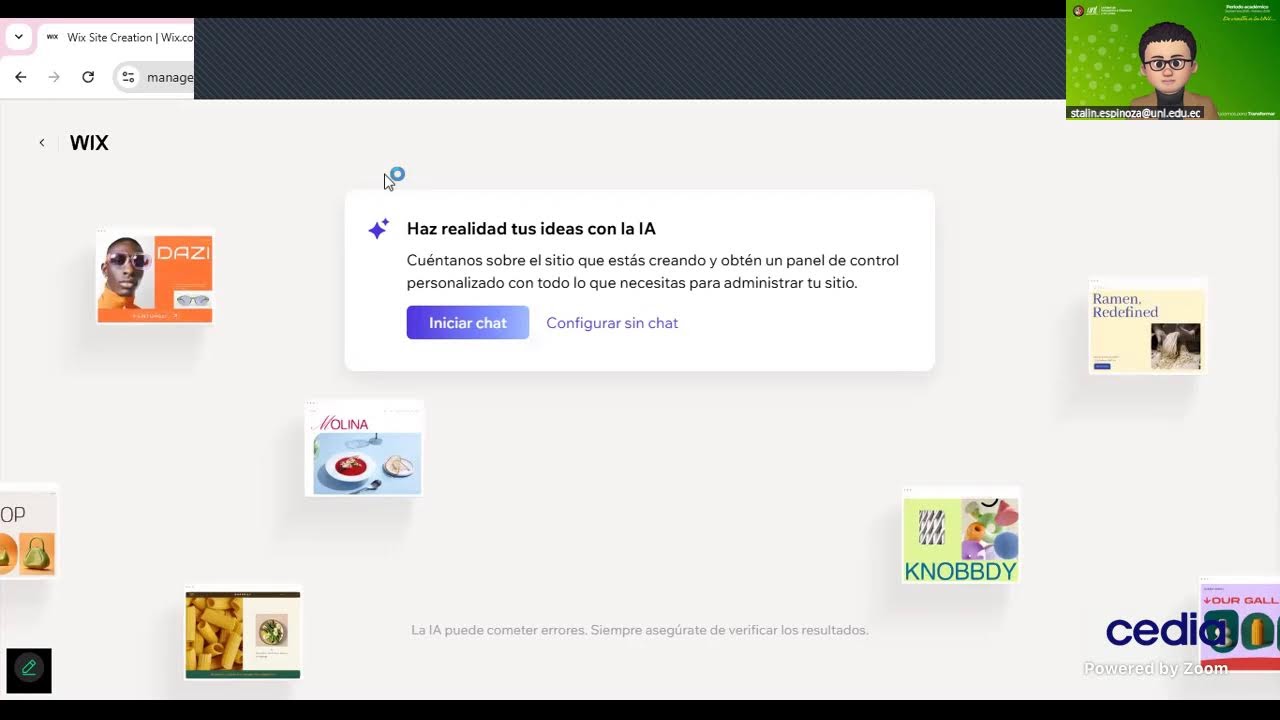
Task: Click the Zoom participant video of stalin.espinoza
Action: point(1173,60)
